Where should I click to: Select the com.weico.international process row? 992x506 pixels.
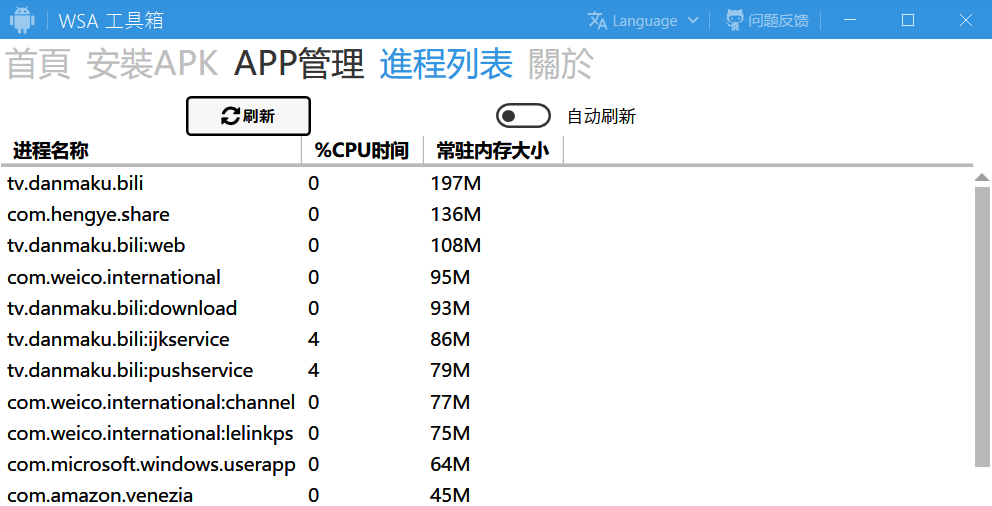487,277
